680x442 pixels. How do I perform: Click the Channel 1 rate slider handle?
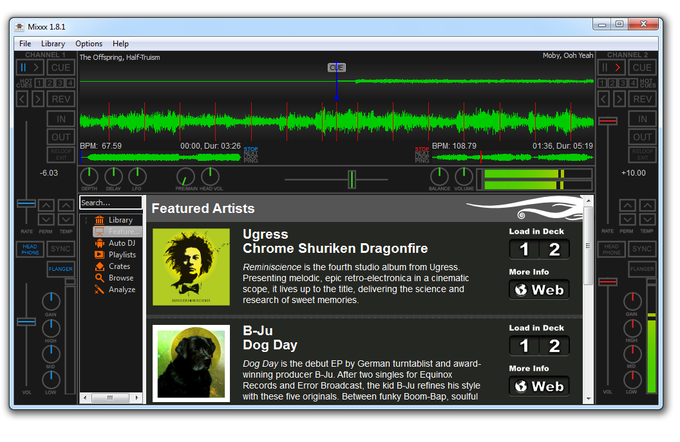[x=26, y=203]
